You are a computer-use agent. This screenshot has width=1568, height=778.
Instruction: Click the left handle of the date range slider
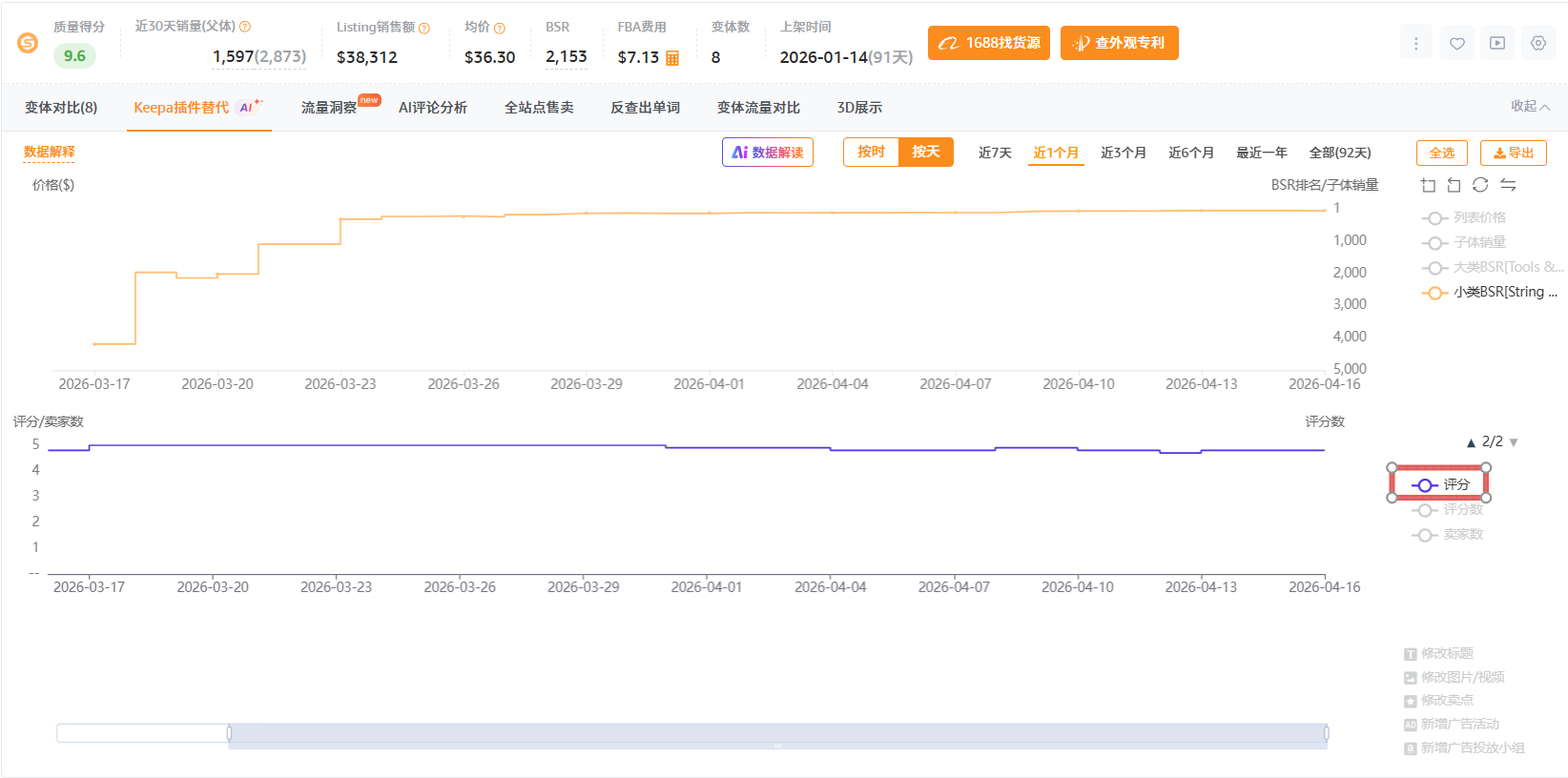click(x=229, y=732)
